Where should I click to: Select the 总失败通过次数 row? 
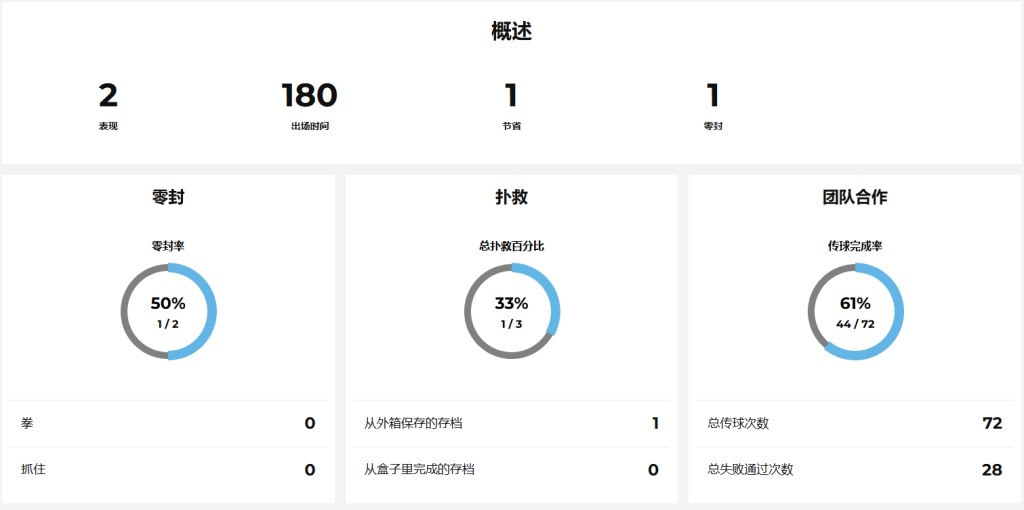coord(855,469)
